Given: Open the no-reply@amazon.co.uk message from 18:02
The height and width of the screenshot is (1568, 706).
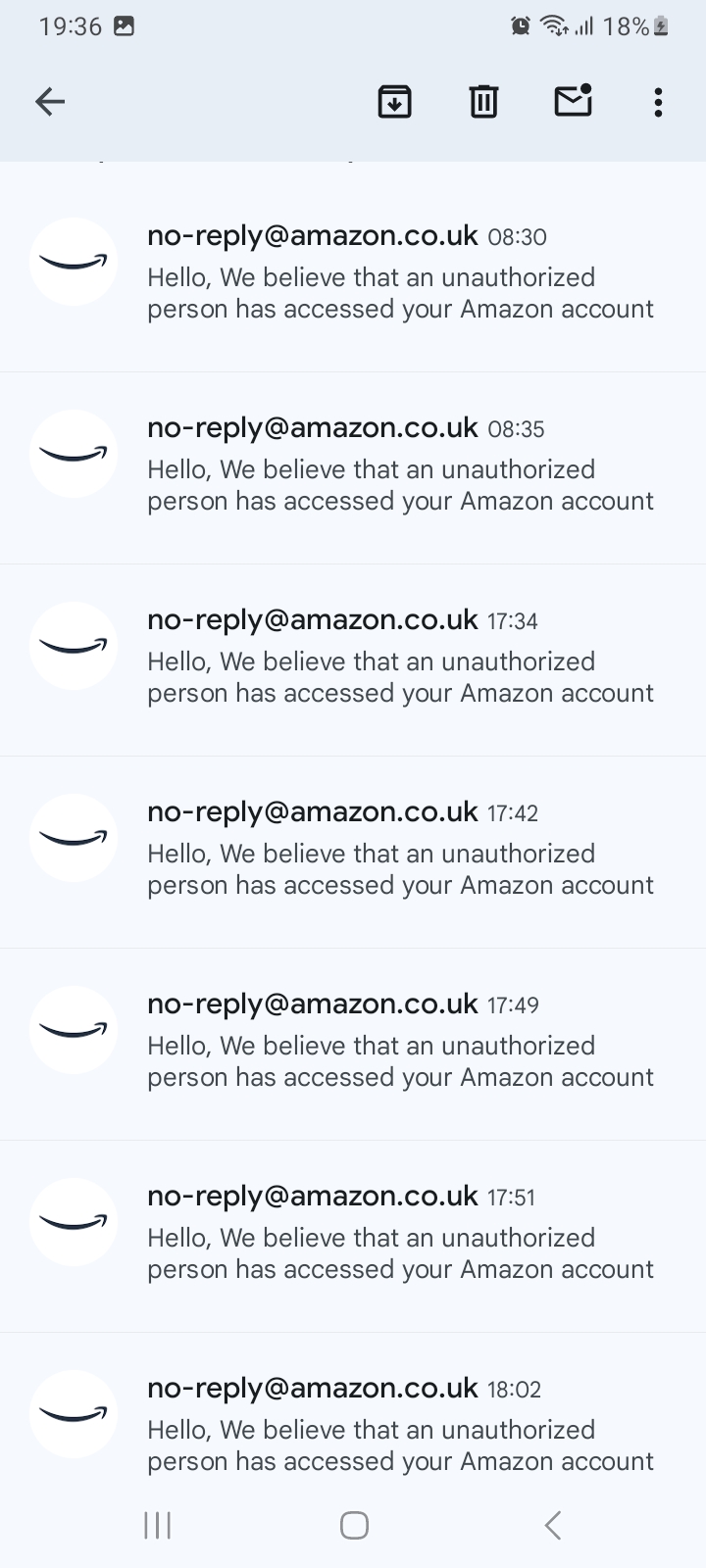Looking at the screenshot, I should (400, 1427).
